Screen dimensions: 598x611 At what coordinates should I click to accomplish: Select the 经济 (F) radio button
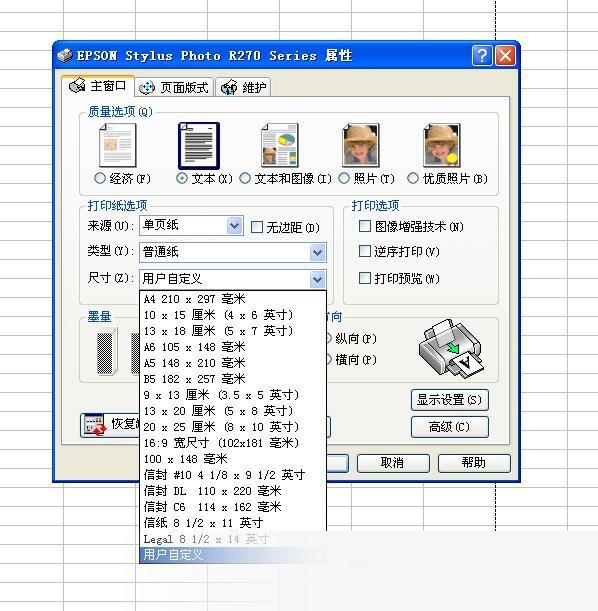tap(100, 178)
